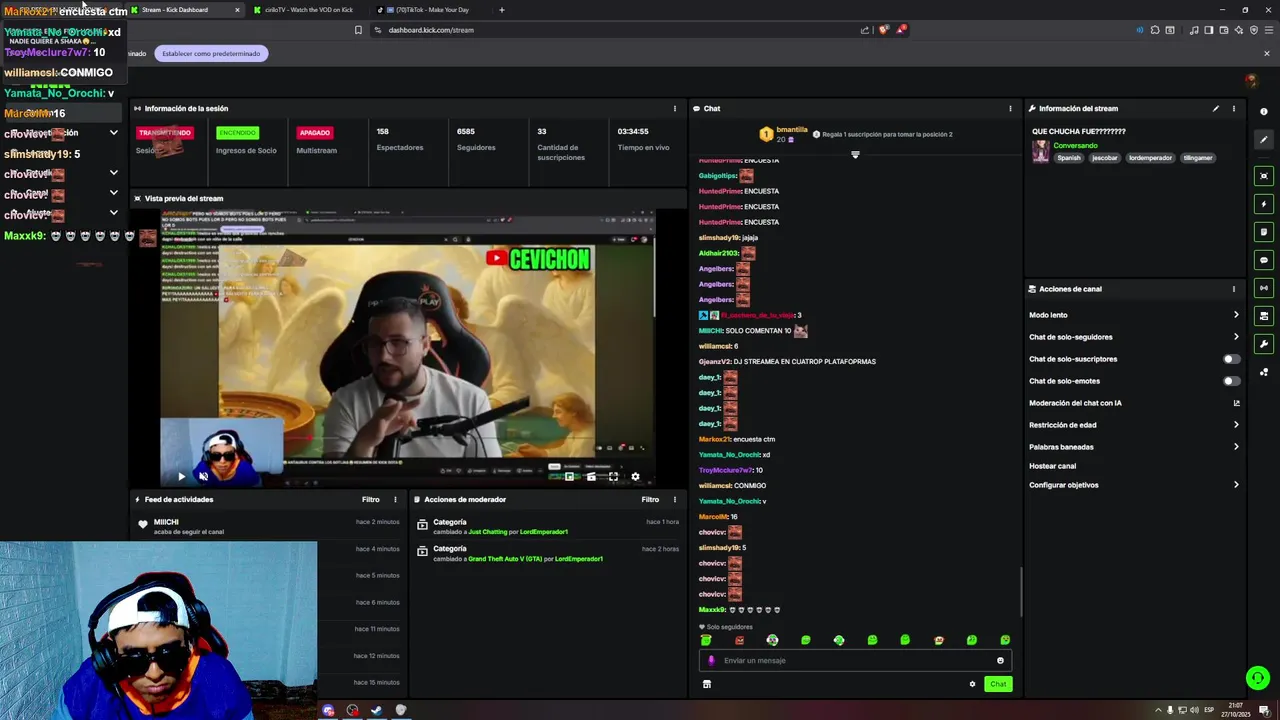Toggle the wrench stream info icon in sidebar

point(1264,344)
